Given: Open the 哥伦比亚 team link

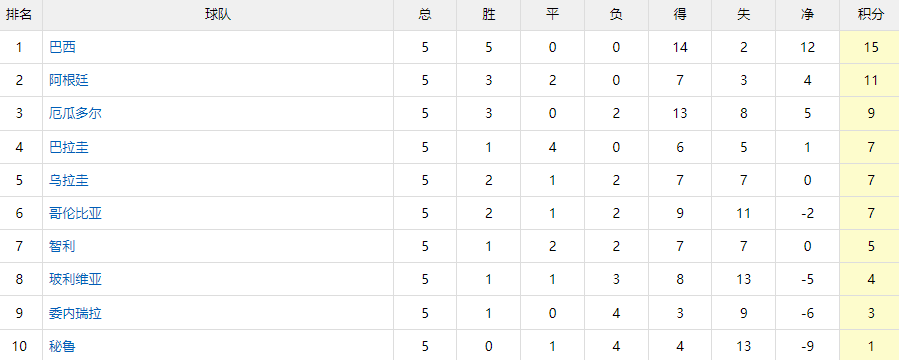Looking at the screenshot, I should click(x=75, y=214).
